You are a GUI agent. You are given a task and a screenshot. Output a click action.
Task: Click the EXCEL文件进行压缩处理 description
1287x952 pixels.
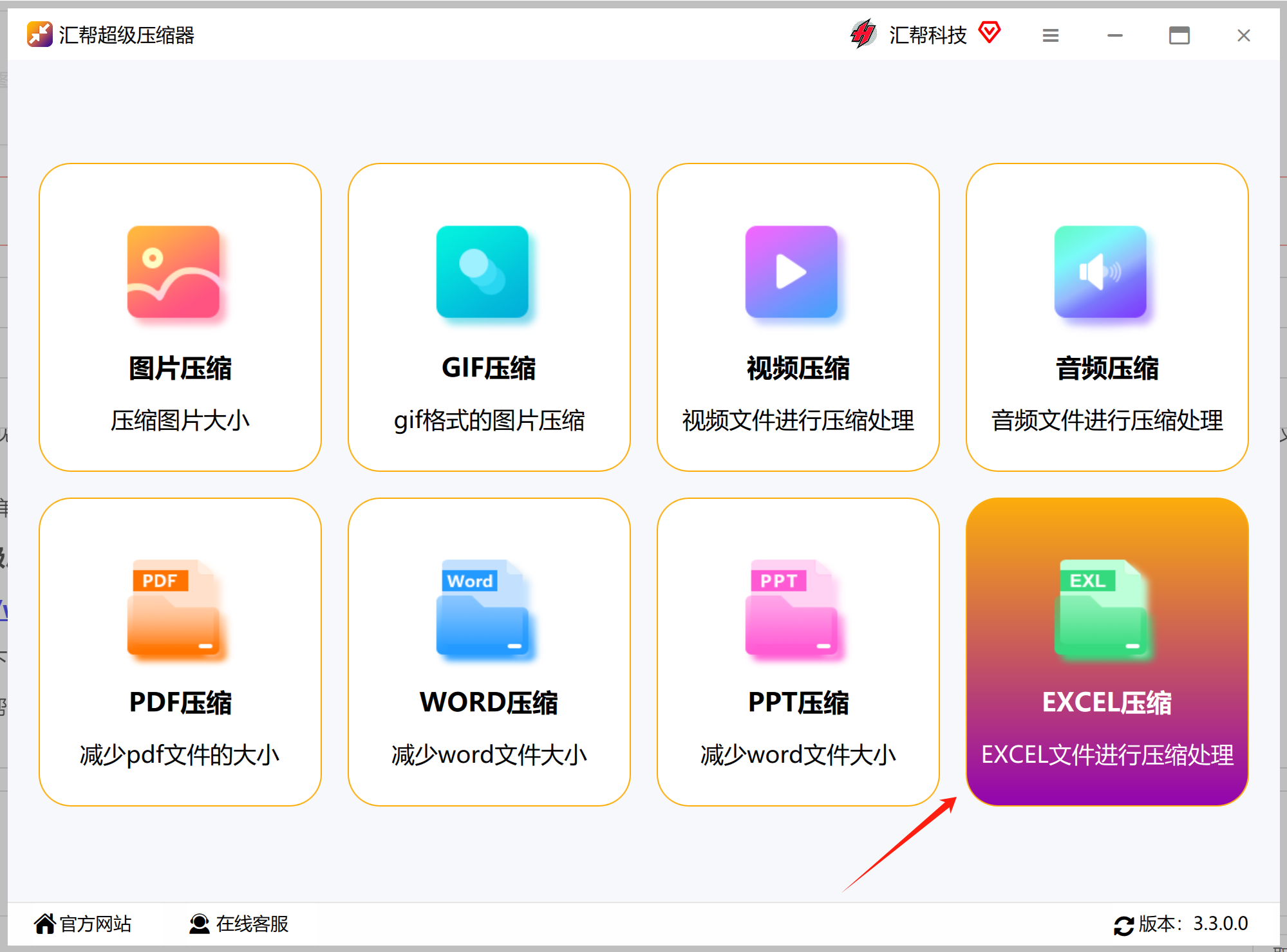pos(1107,754)
